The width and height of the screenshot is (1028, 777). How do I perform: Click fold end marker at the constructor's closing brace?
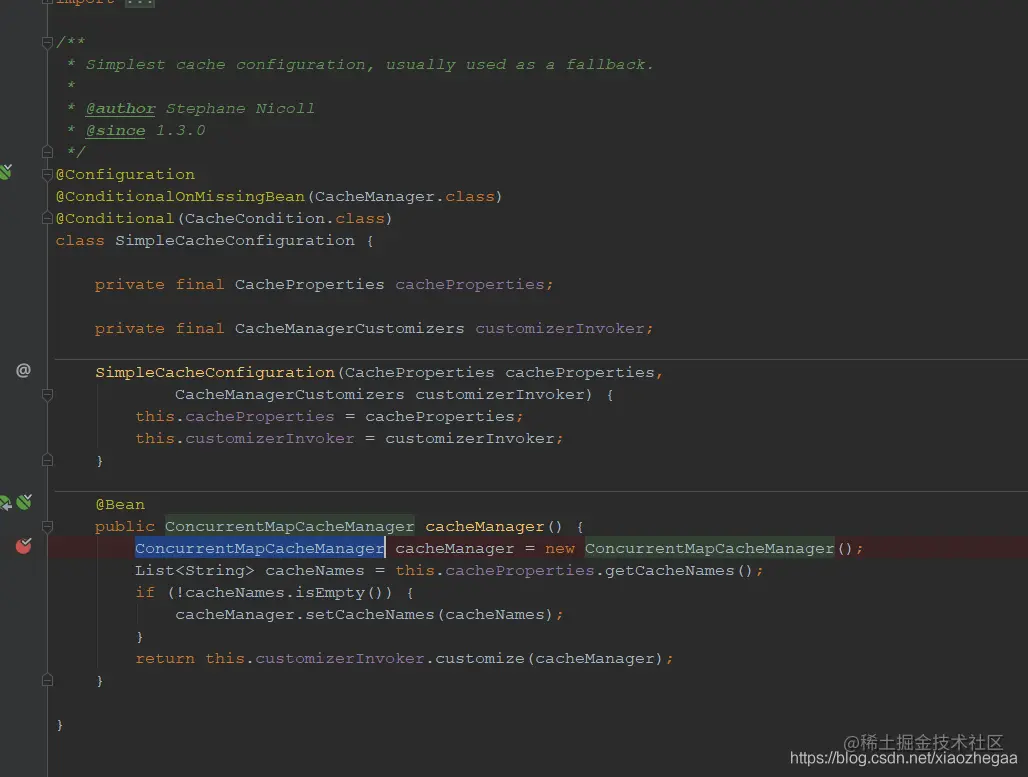tap(47, 460)
